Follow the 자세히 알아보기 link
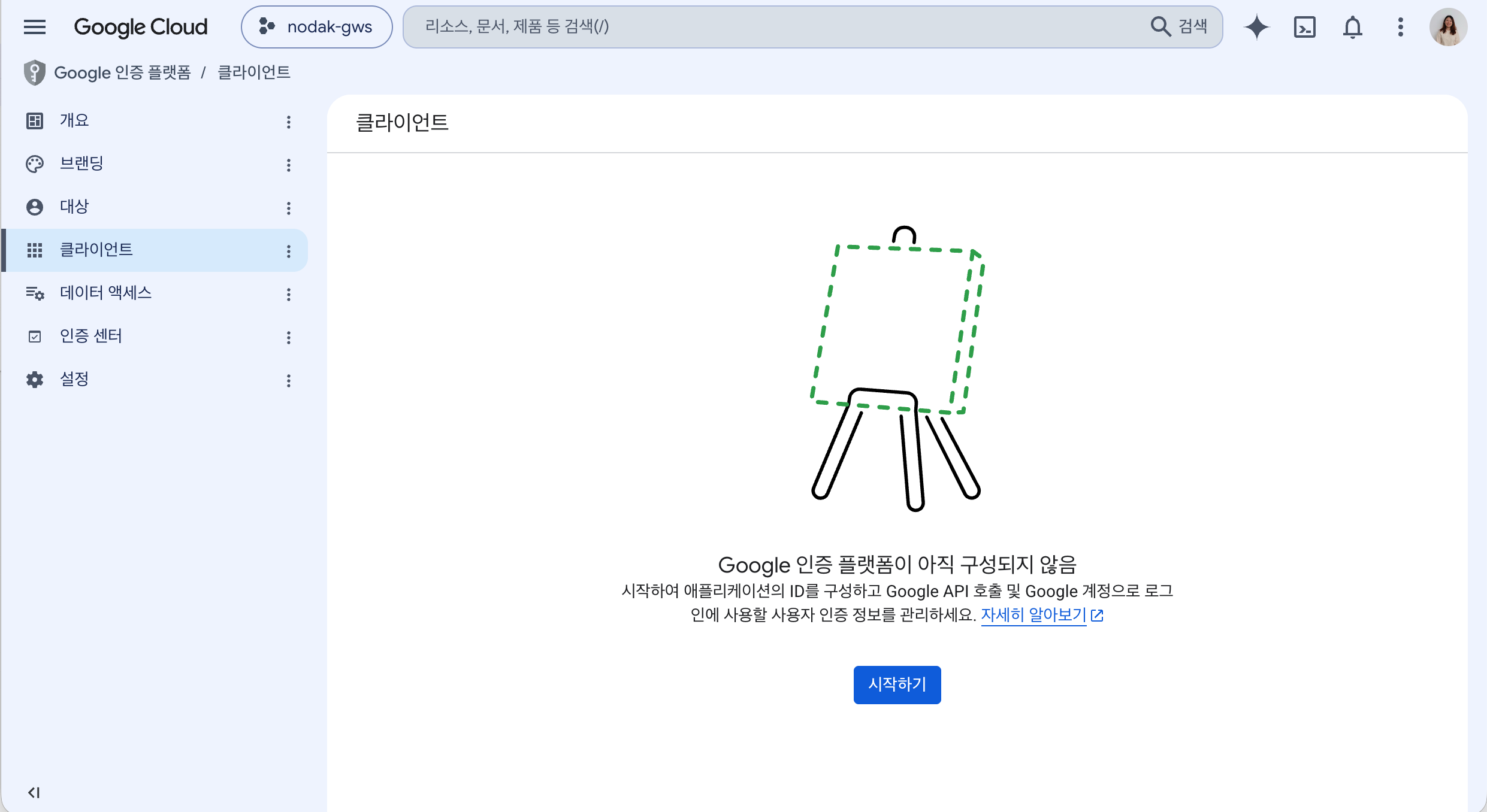This screenshot has height=812, width=1487. (1033, 615)
